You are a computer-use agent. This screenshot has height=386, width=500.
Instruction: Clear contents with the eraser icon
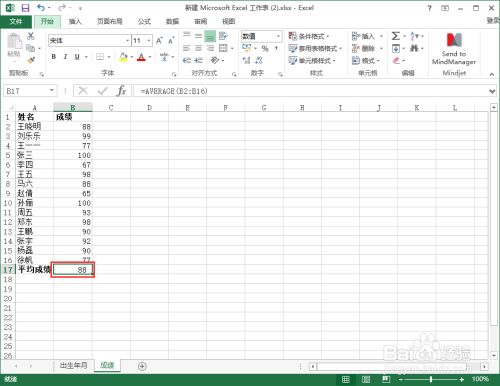click(x=396, y=60)
